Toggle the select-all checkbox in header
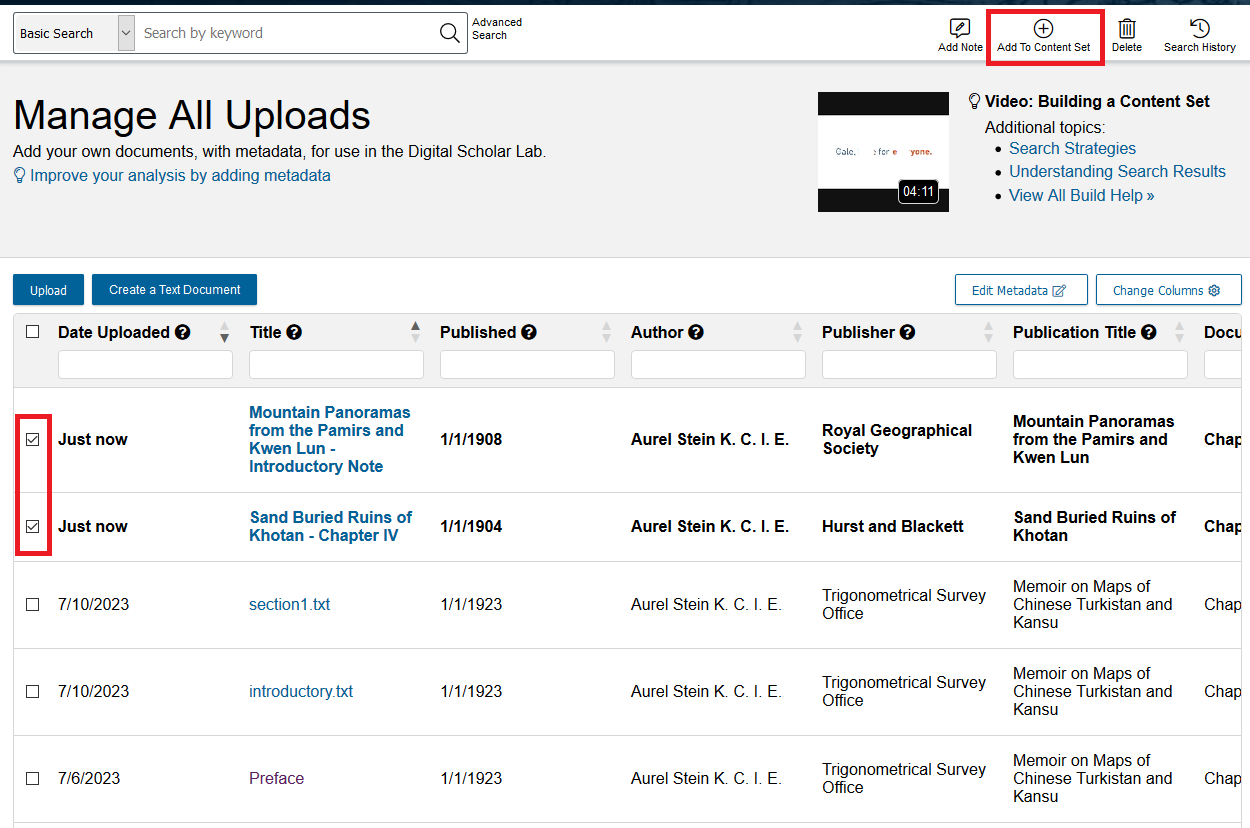1250x828 pixels. (x=32, y=332)
